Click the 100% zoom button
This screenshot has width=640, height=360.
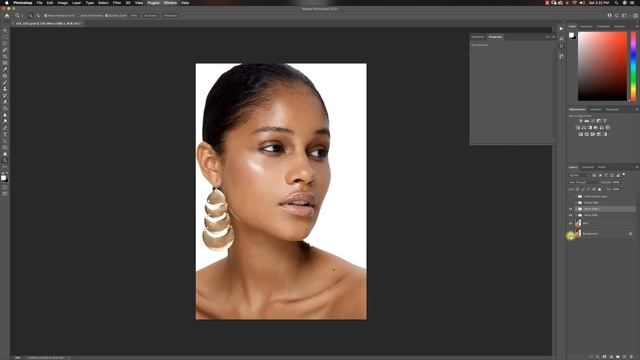[134, 16]
